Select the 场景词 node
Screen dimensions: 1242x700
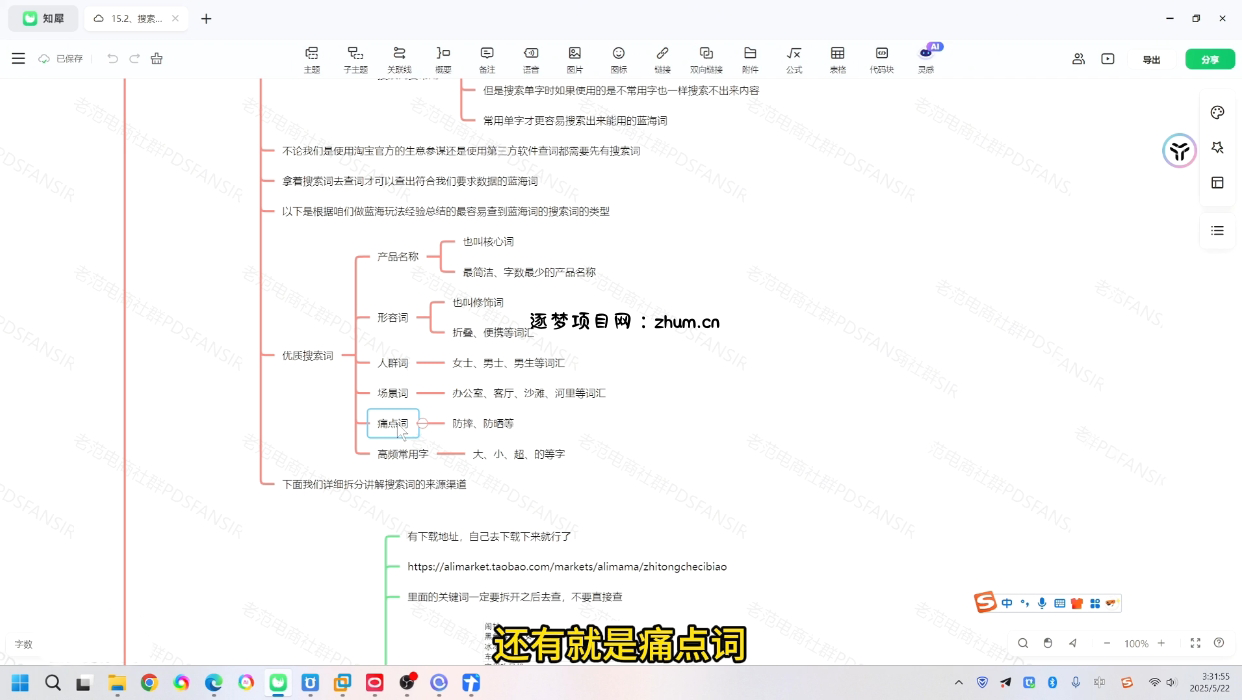pos(392,393)
